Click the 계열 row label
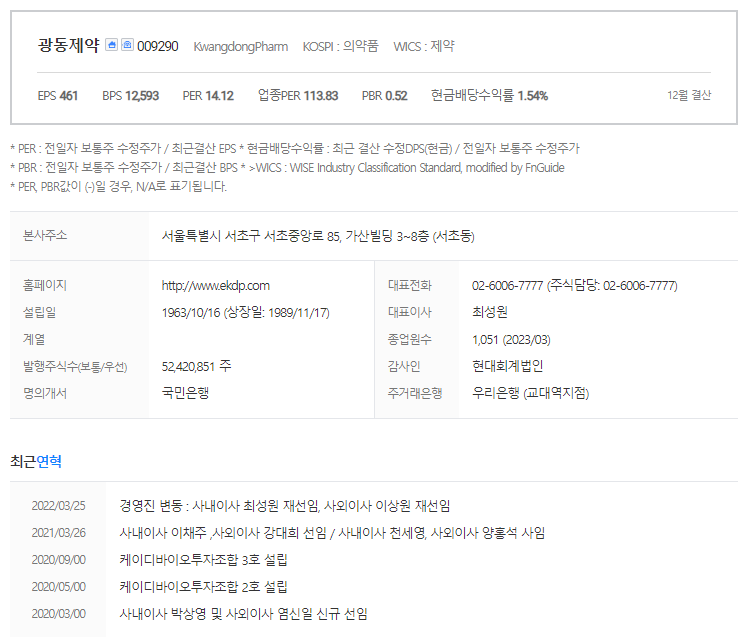 click(34, 339)
